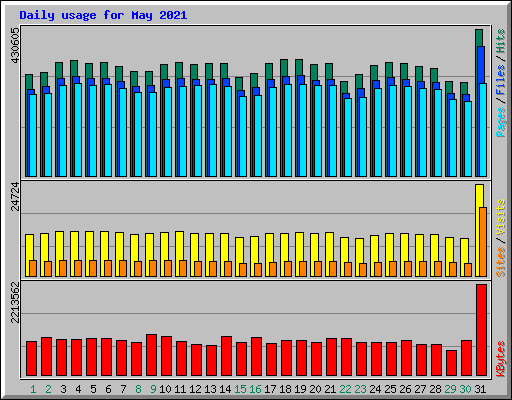Click the Pages legend label
The image size is (512, 400).
501,122
